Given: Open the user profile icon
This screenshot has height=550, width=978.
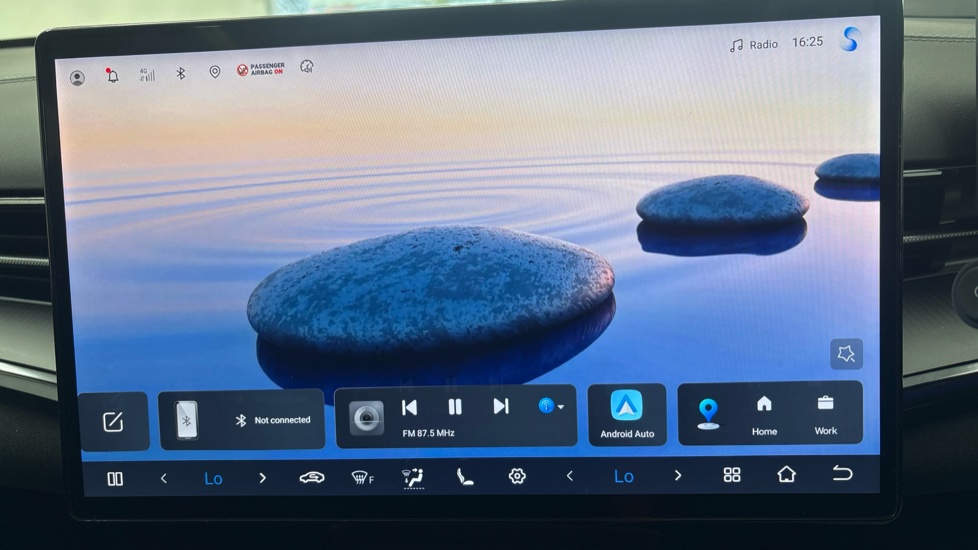Looking at the screenshot, I should 77,78.
